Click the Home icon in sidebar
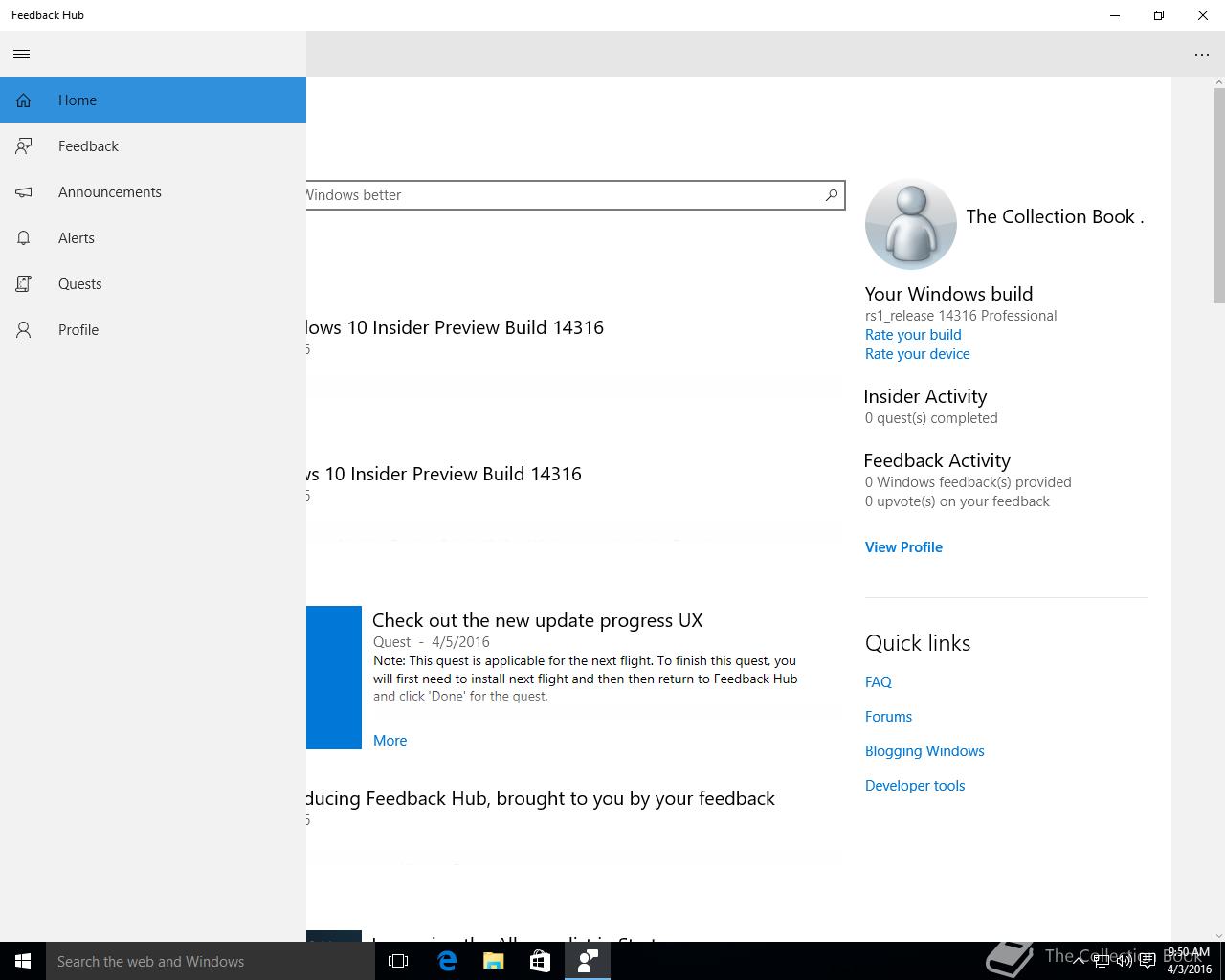The width and height of the screenshot is (1225, 980). pyautogui.click(x=24, y=100)
